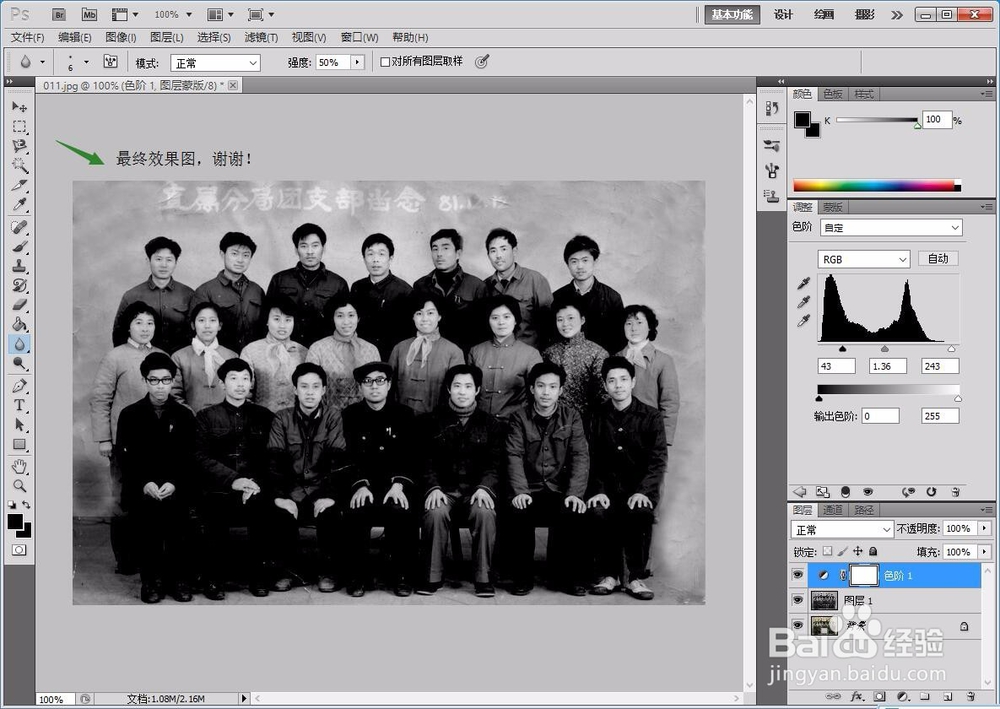Screen dimensions: 1000x709
Task: Toggle lock transparent pixels
Action: coord(827,552)
